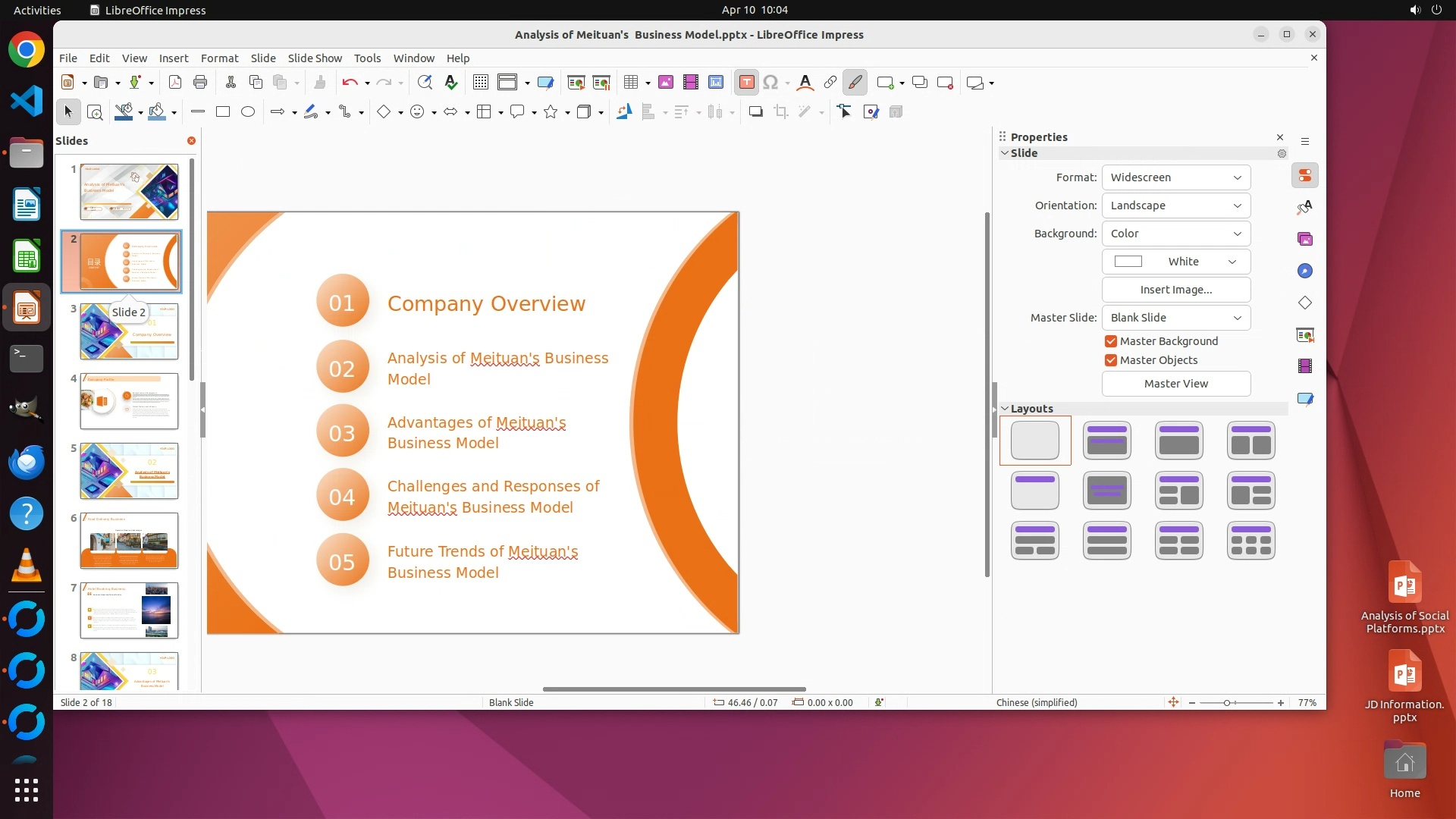1456x819 pixels.
Task: Click the Insert Table icon
Action: click(x=631, y=83)
